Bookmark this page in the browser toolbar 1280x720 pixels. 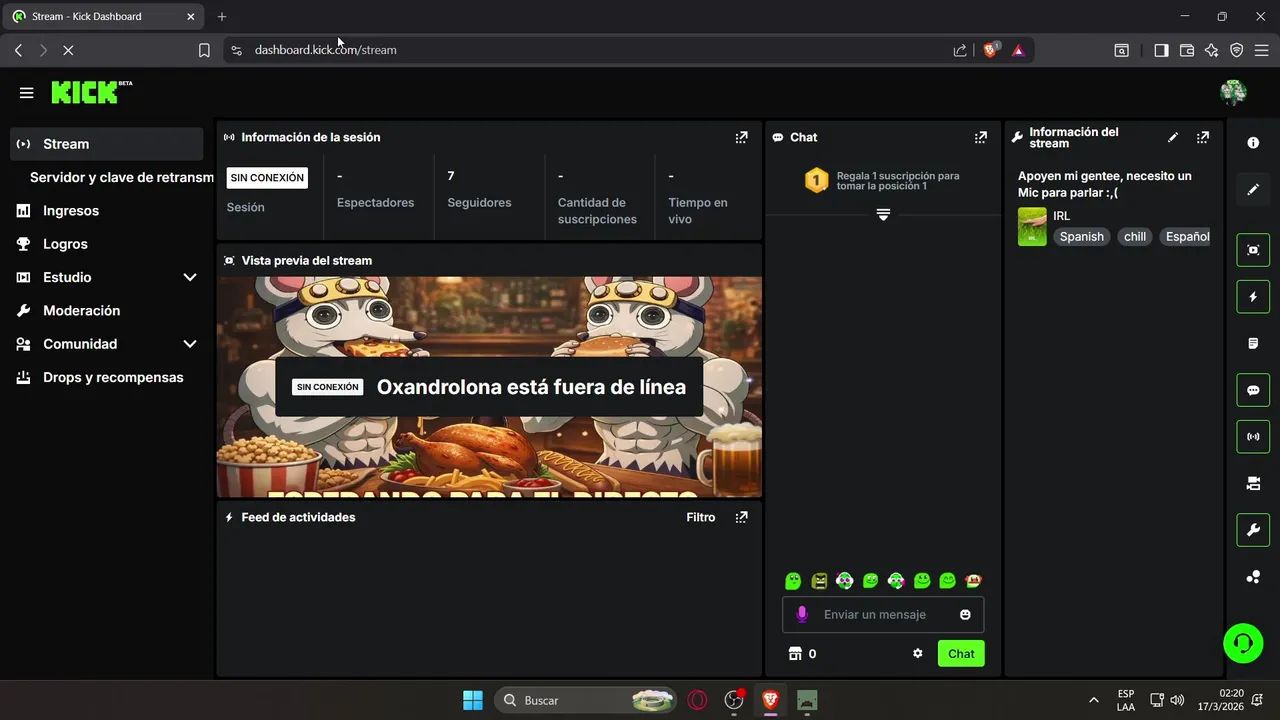point(204,50)
